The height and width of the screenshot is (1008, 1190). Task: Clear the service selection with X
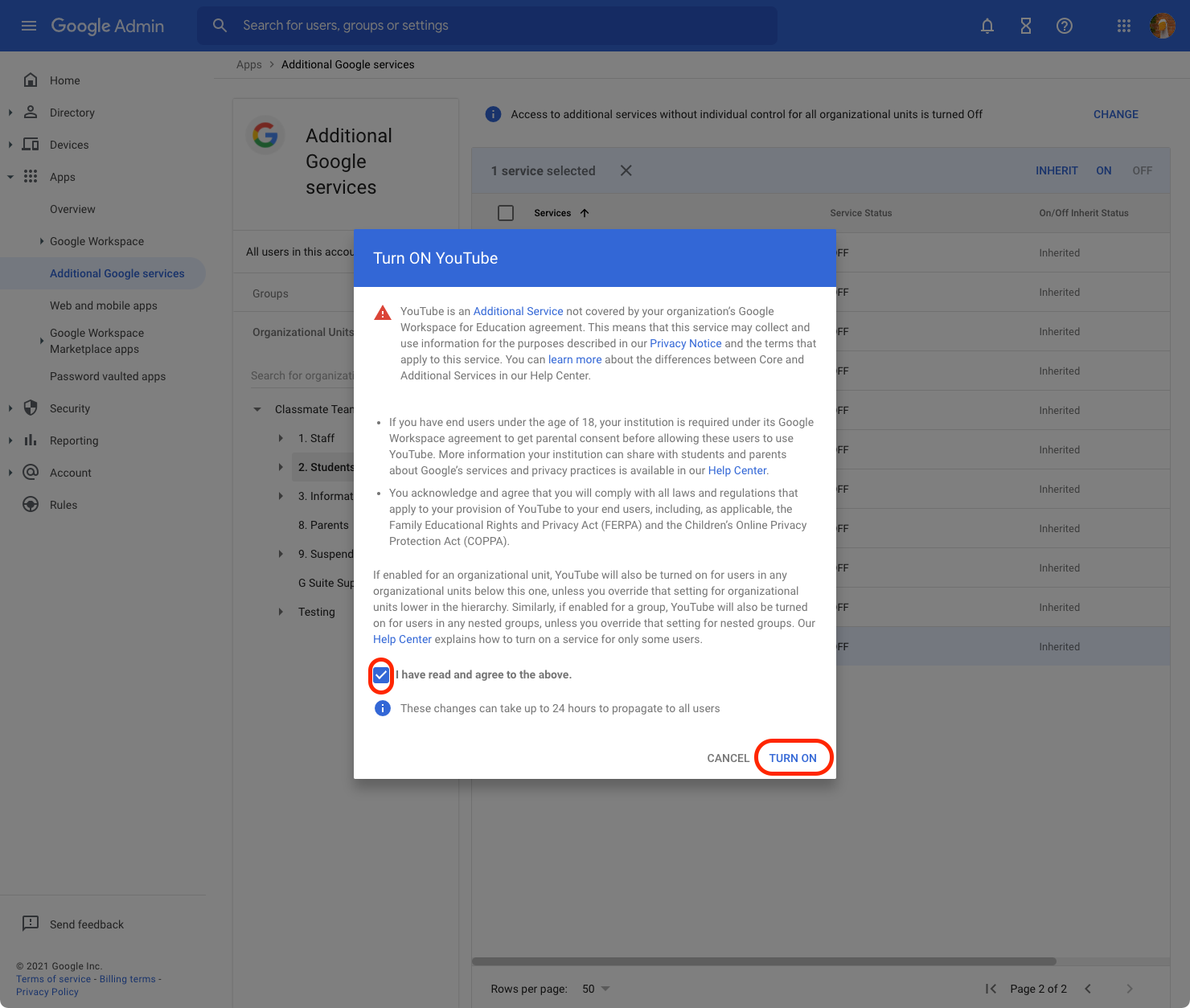(626, 170)
